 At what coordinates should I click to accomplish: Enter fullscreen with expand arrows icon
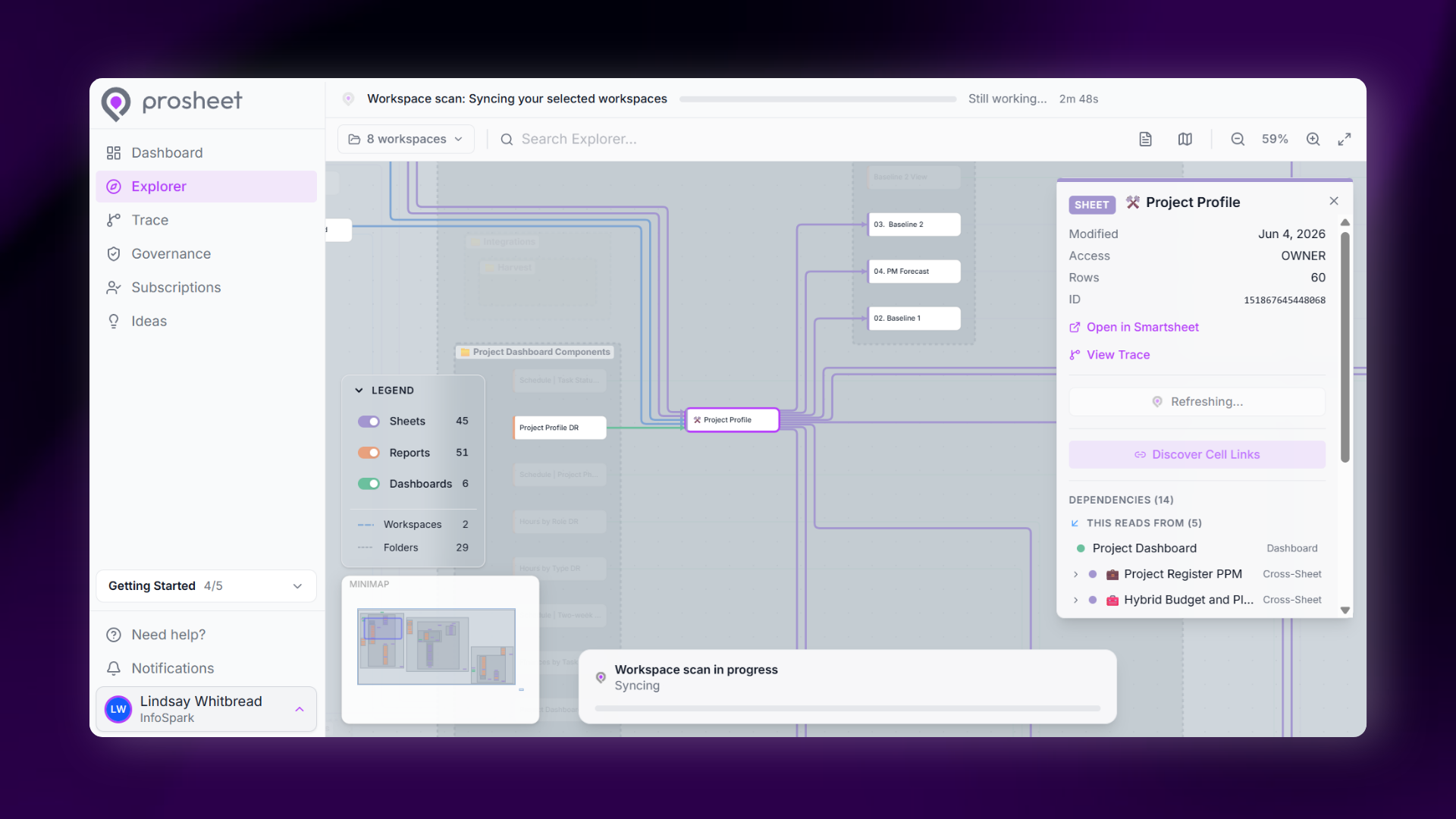[x=1345, y=140]
